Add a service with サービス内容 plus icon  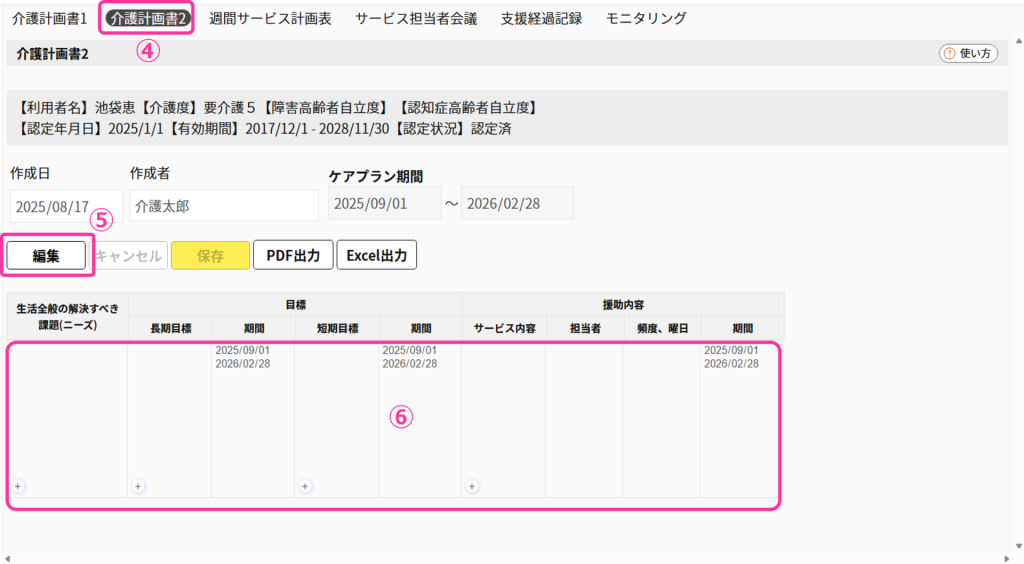coord(472,486)
